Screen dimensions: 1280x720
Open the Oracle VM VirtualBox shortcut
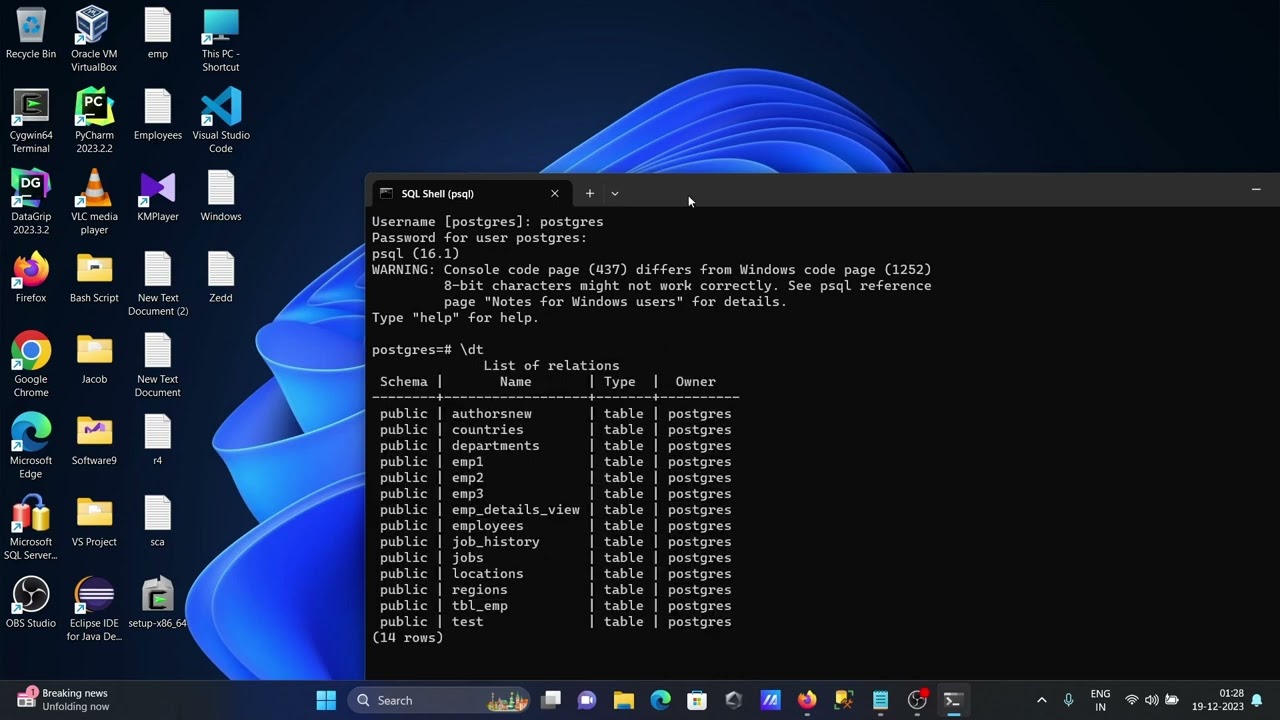point(94,39)
